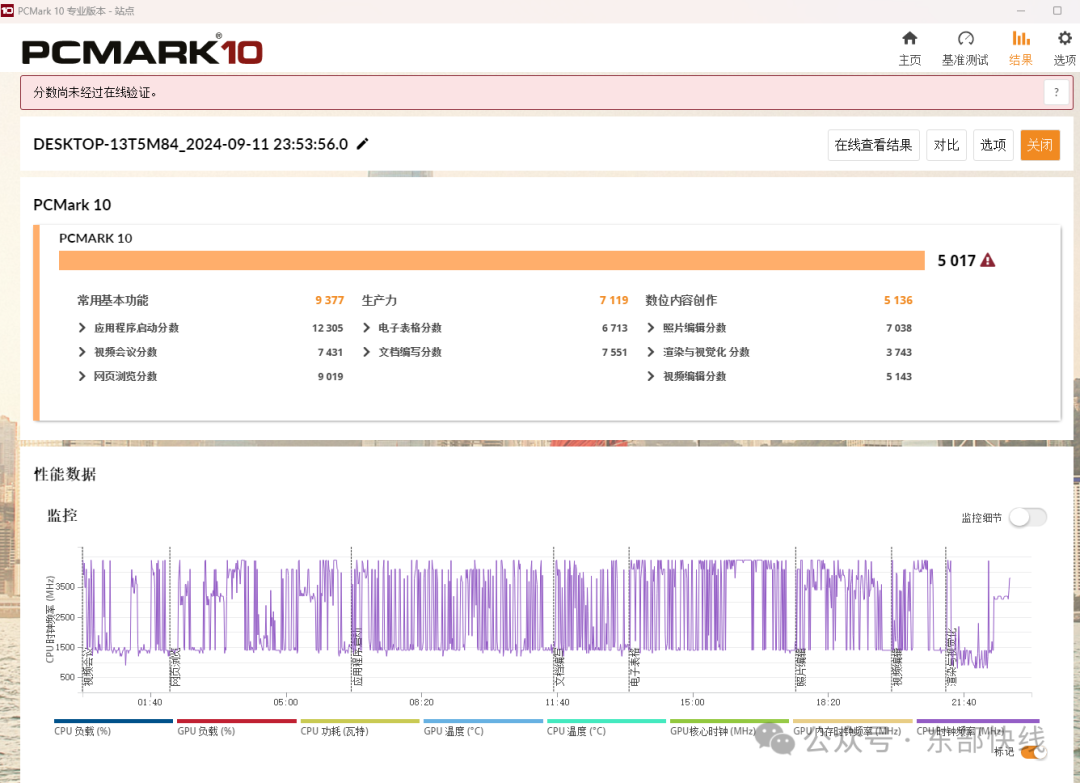Screen dimensions: 1080x783
Task: Select the GPU 内存时钟频率 legend
Action: [853, 727]
